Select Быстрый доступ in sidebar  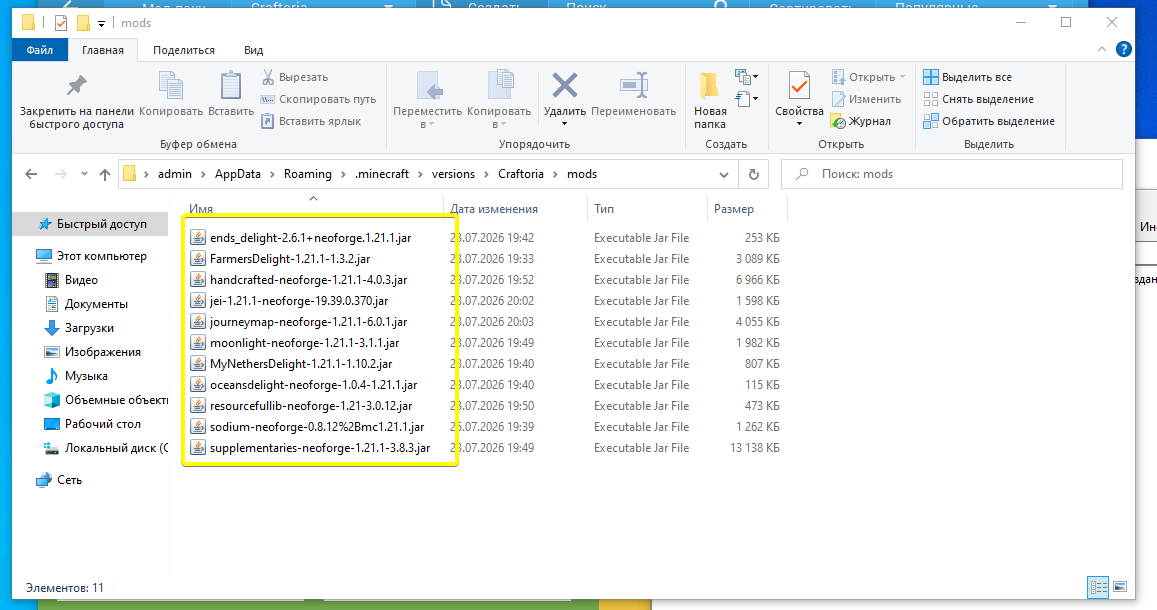93,223
